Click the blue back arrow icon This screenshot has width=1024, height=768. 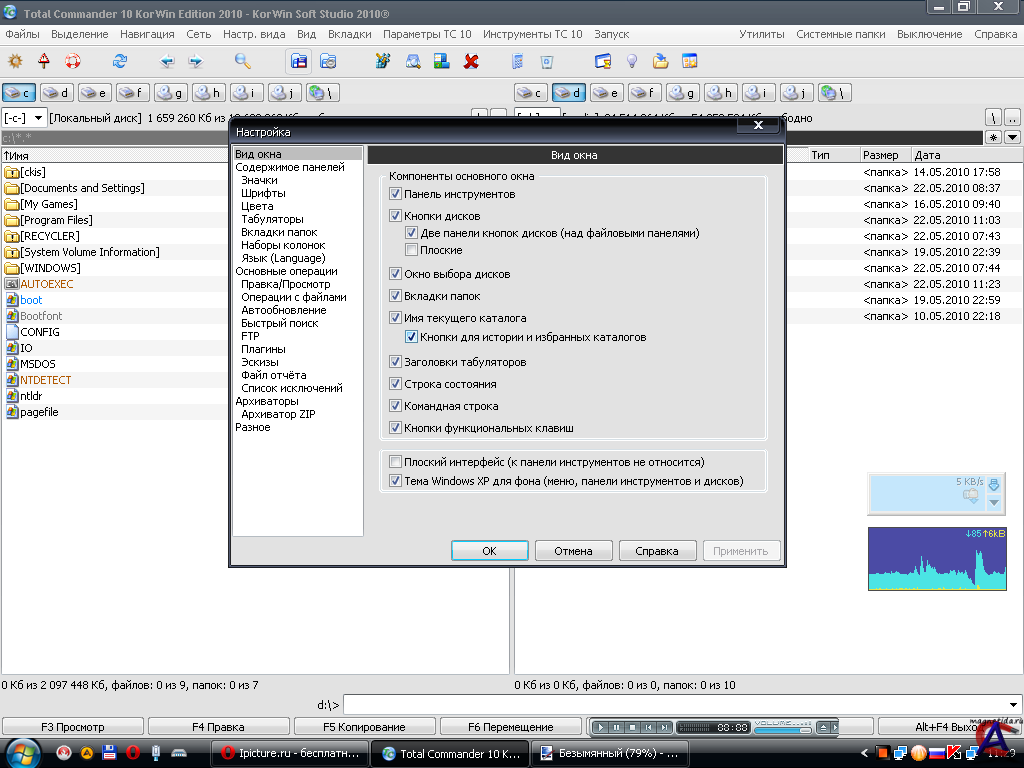click(166, 61)
